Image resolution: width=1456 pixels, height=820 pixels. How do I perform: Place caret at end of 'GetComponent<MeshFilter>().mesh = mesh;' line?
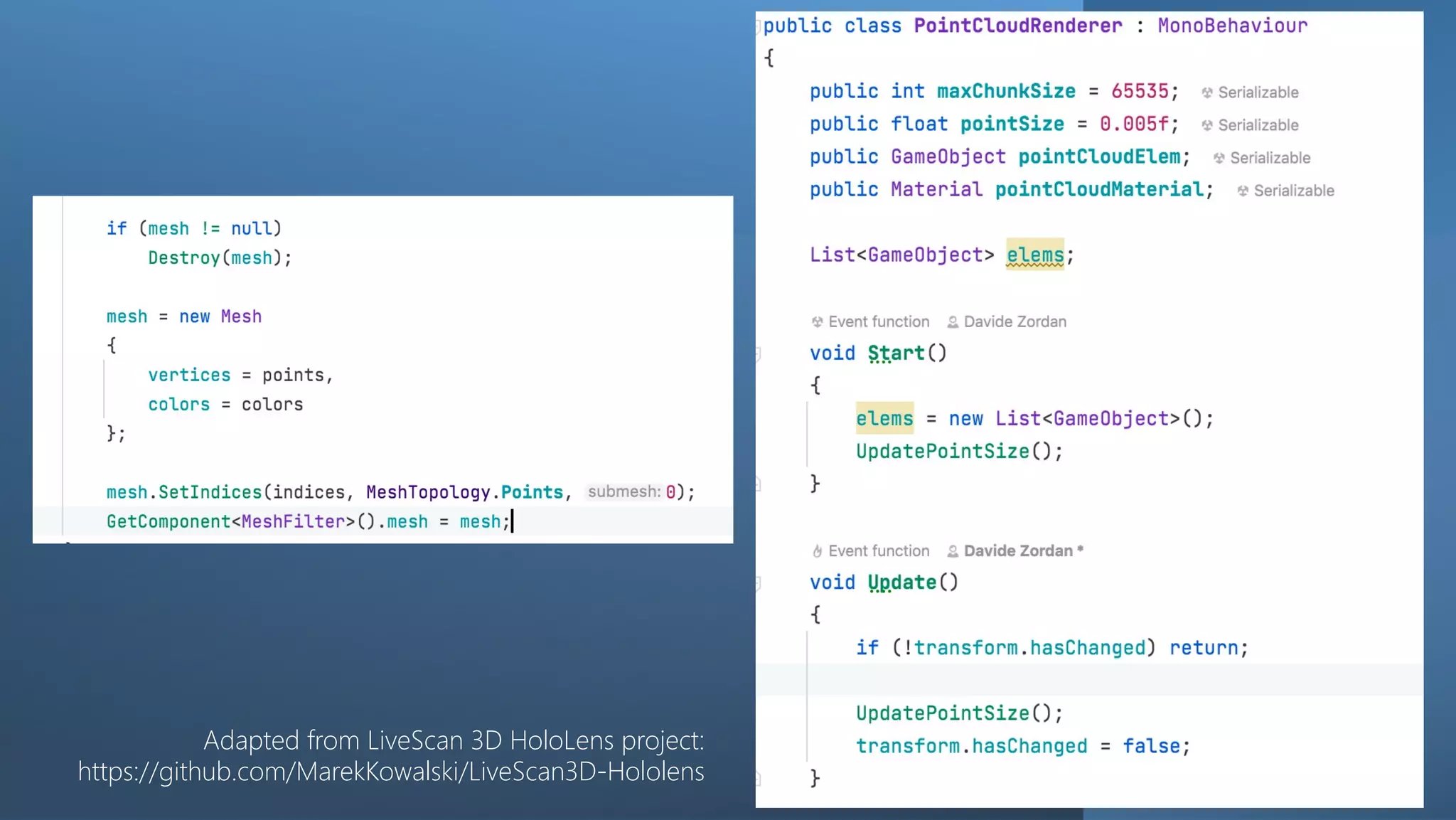pos(511,522)
